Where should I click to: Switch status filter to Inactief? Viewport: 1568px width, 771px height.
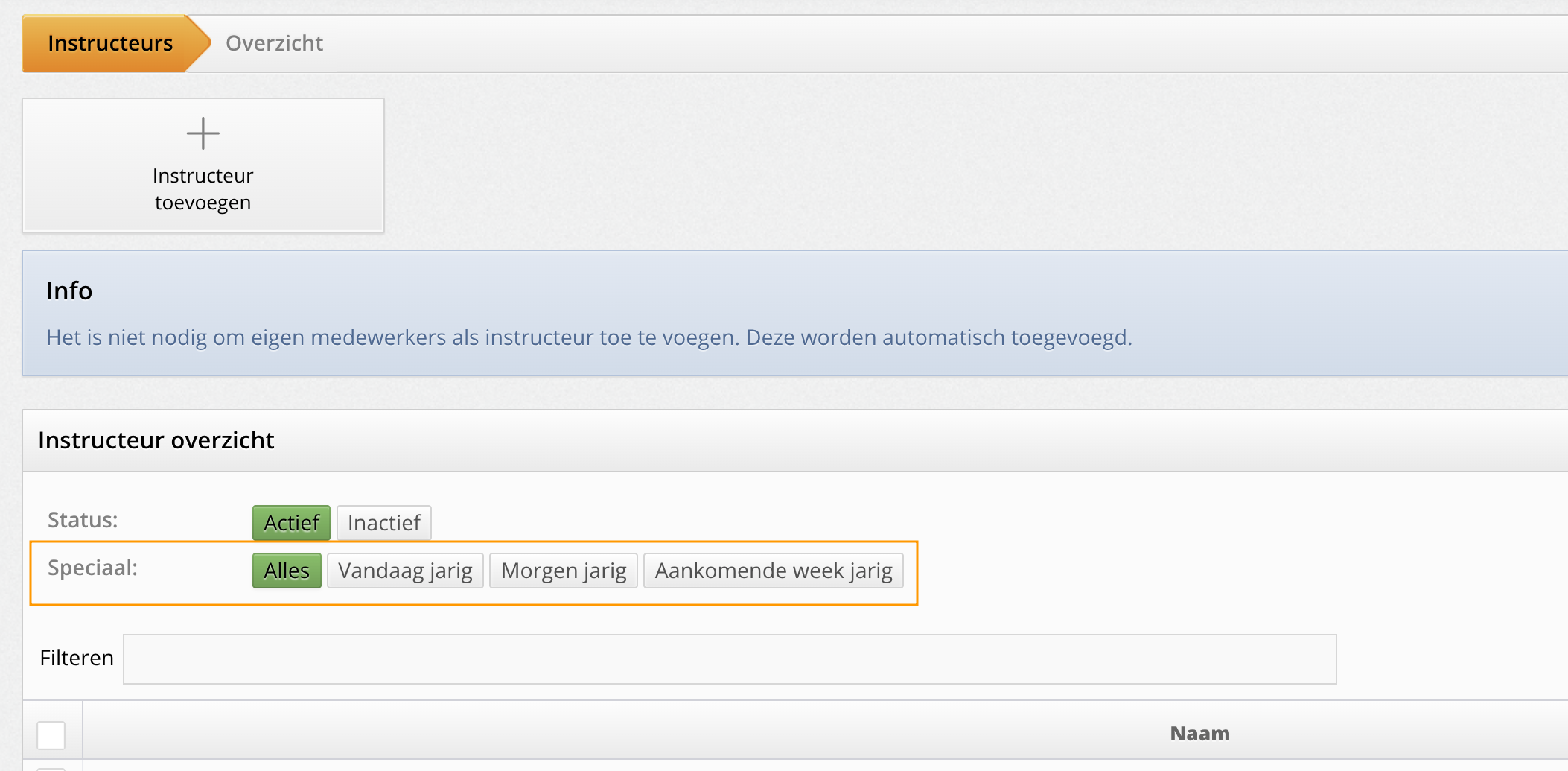[383, 523]
